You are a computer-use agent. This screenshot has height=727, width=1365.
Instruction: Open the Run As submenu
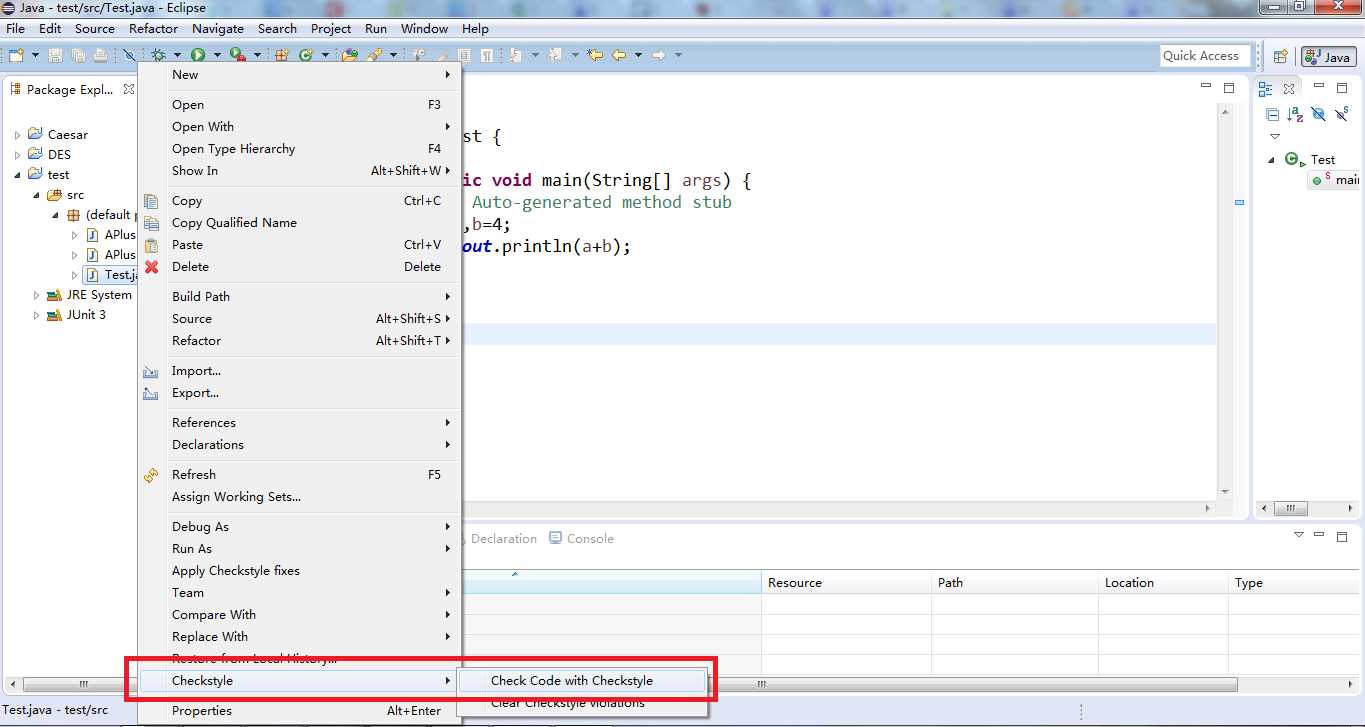[x=299, y=549]
